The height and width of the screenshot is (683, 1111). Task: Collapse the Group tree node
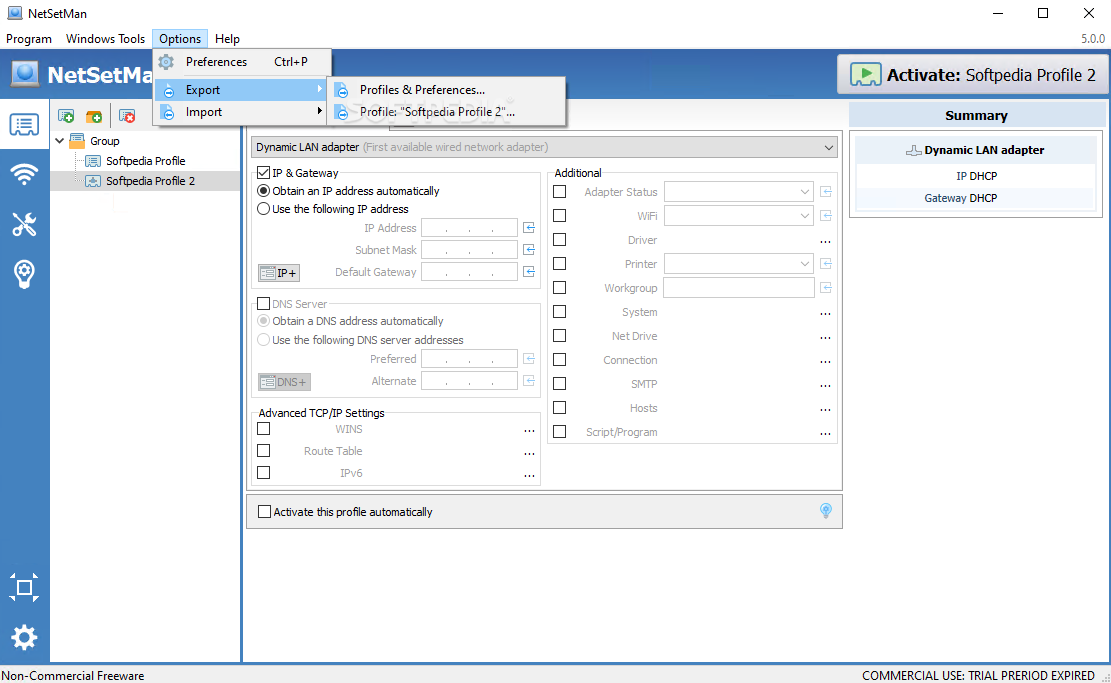tap(60, 140)
